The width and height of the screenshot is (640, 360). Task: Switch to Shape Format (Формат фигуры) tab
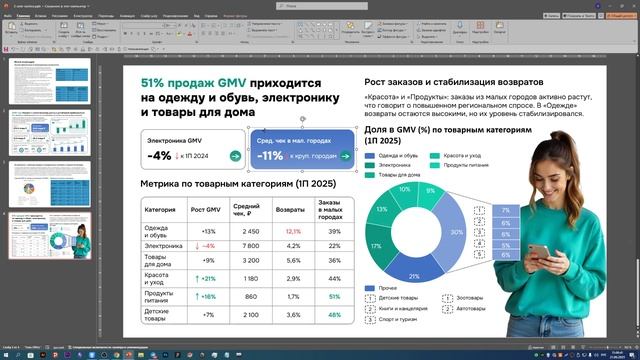[235, 16]
